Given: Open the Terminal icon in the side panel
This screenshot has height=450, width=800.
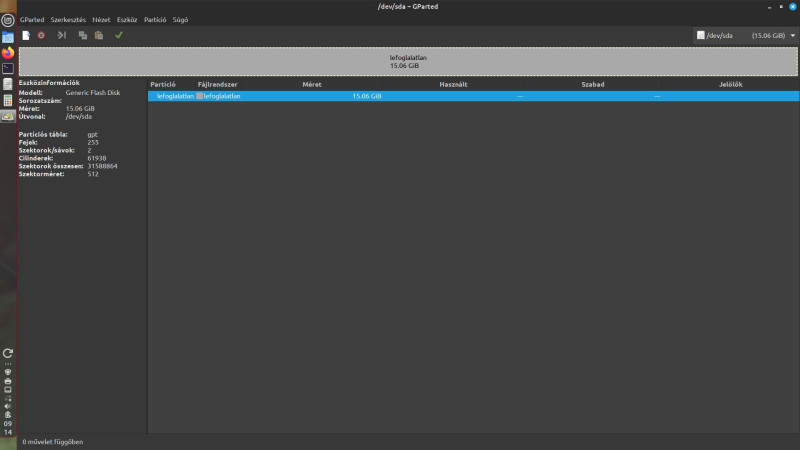Looking at the screenshot, I should [8, 68].
